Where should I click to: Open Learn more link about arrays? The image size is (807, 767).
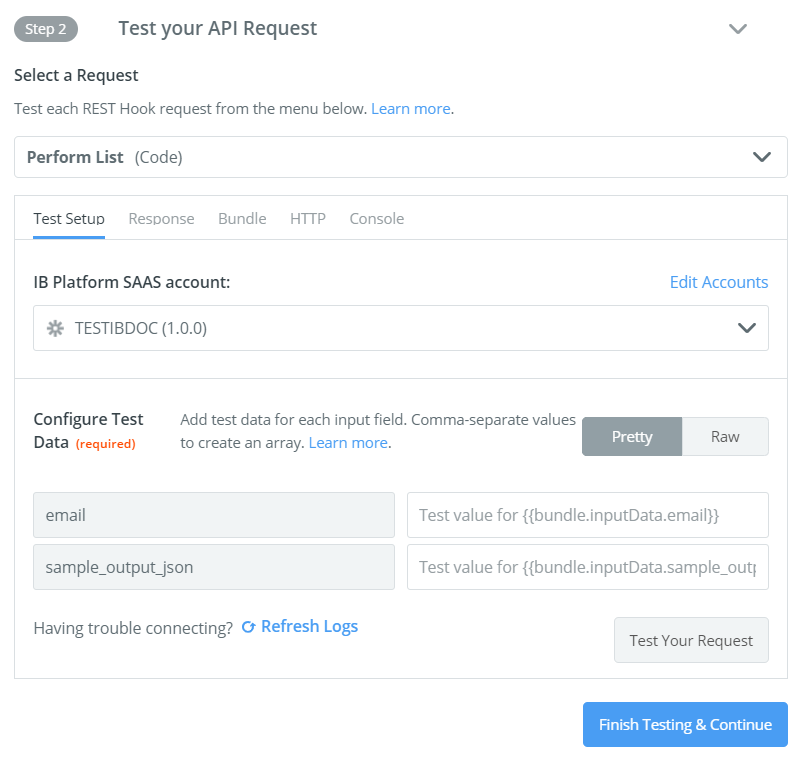coord(348,443)
